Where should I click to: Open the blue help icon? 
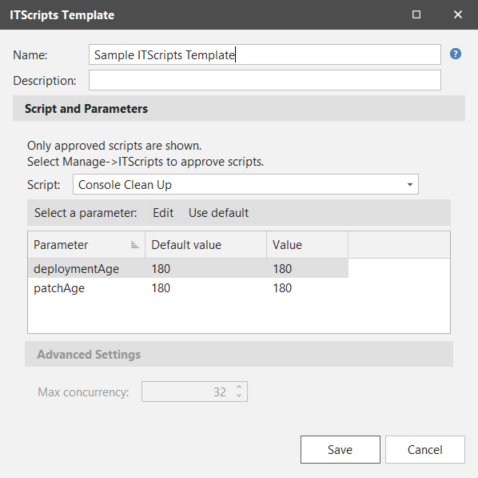coord(455,54)
